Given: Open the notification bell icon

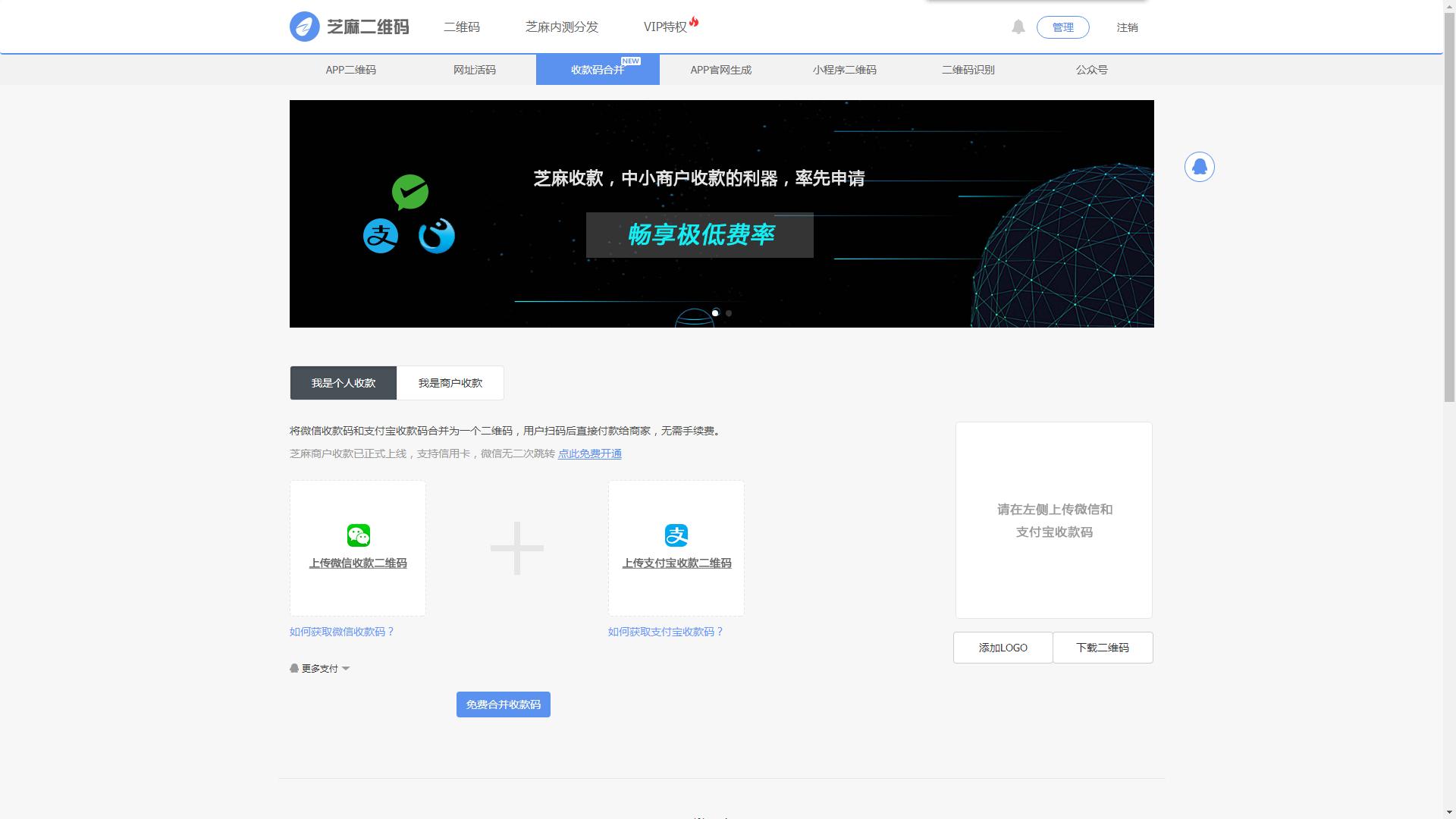Looking at the screenshot, I should (1018, 27).
